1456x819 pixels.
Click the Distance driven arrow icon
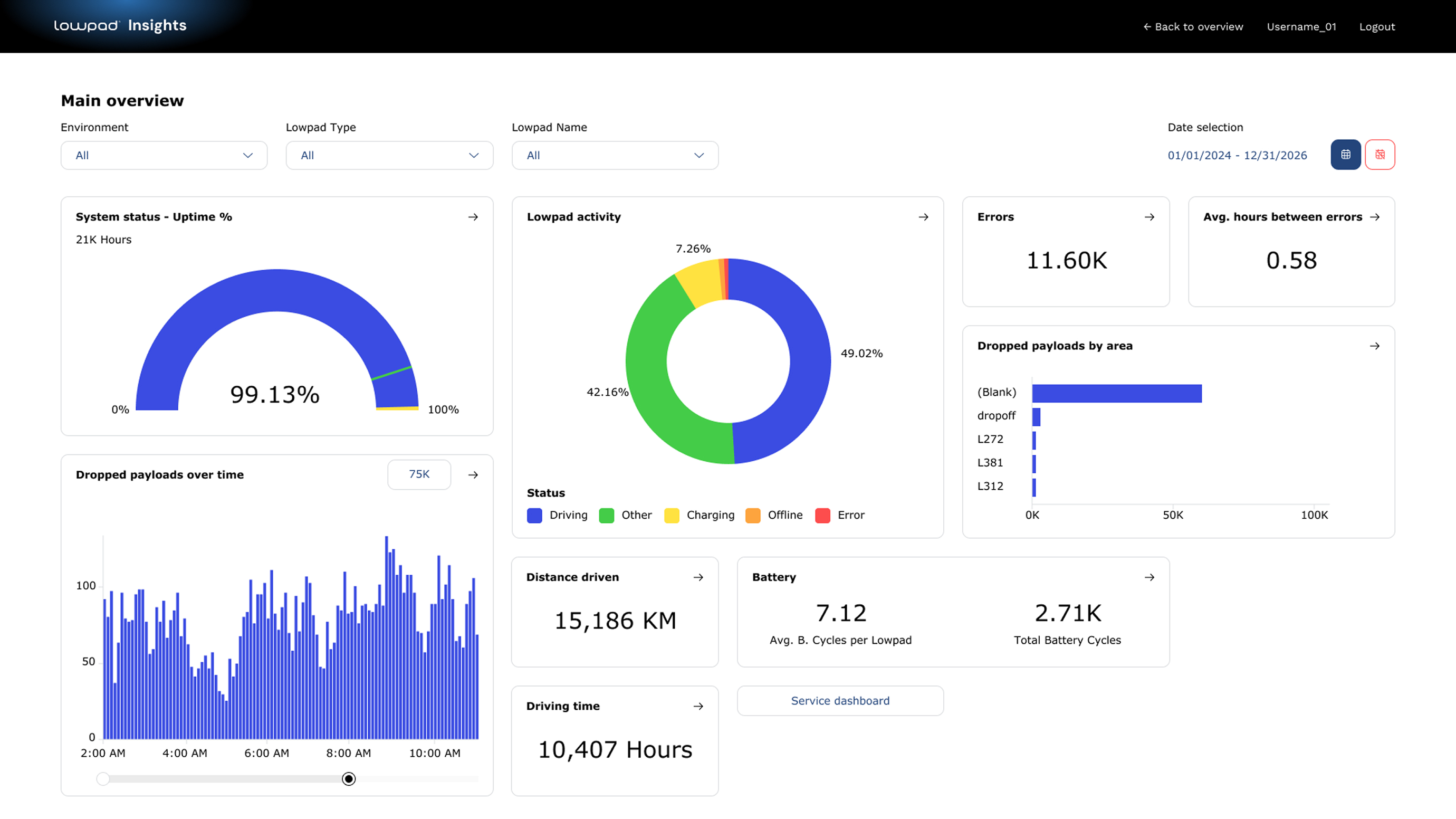point(698,577)
